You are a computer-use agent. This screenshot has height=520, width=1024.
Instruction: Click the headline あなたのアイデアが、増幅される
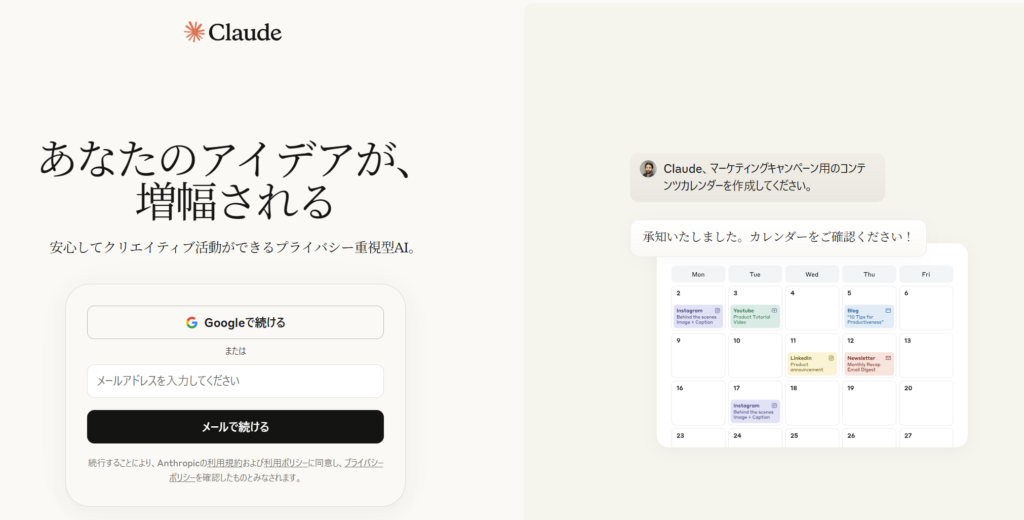[227, 179]
